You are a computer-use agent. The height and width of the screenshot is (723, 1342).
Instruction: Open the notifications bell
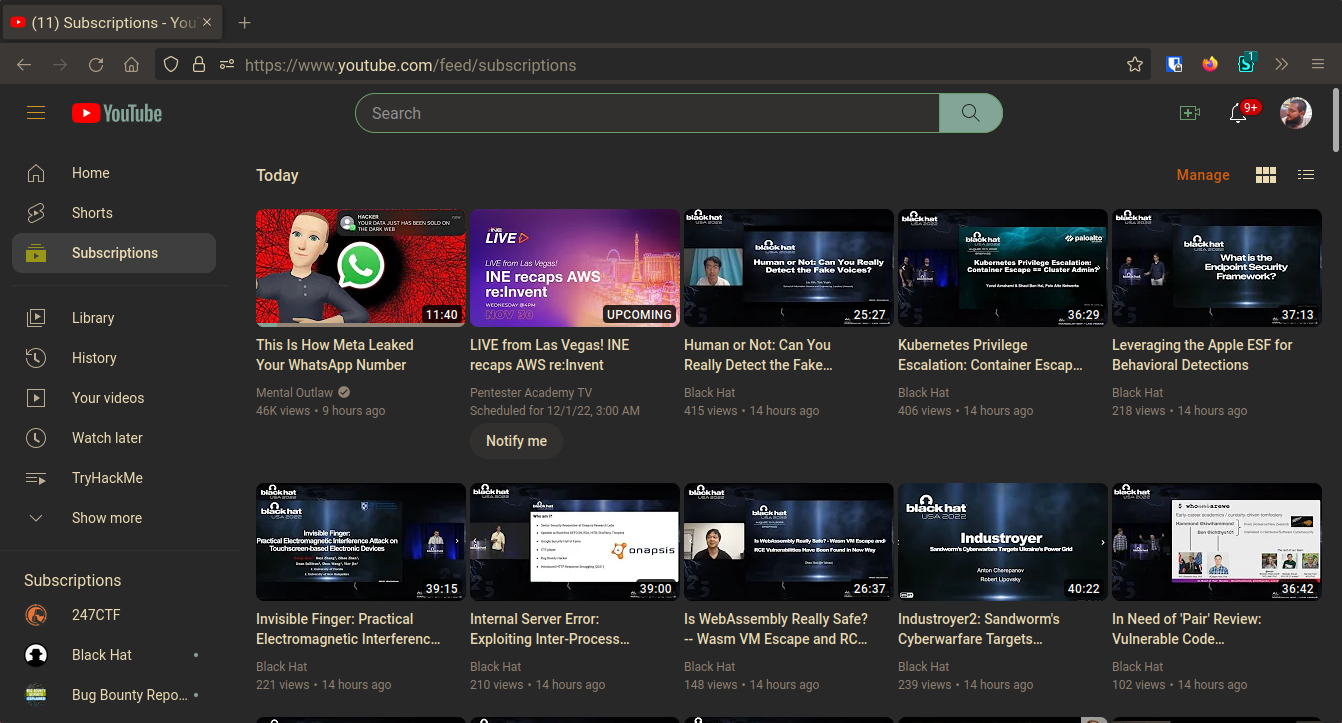pyautogui.click(x=1238, y=113)
